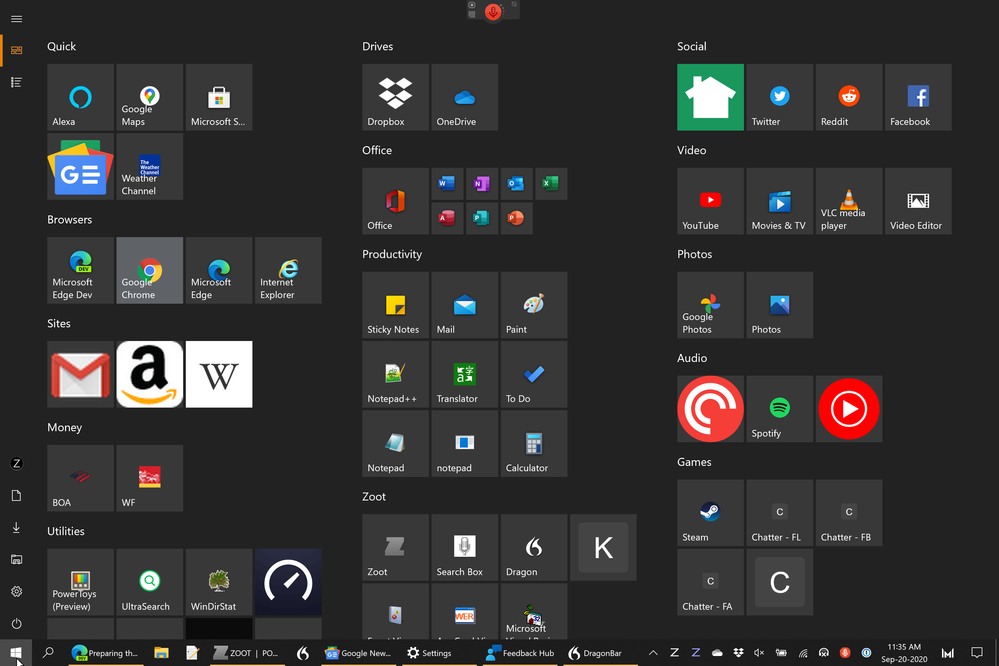999x666 pixels.
Task: Open Action Center notifications
Action: coord(977,653)
